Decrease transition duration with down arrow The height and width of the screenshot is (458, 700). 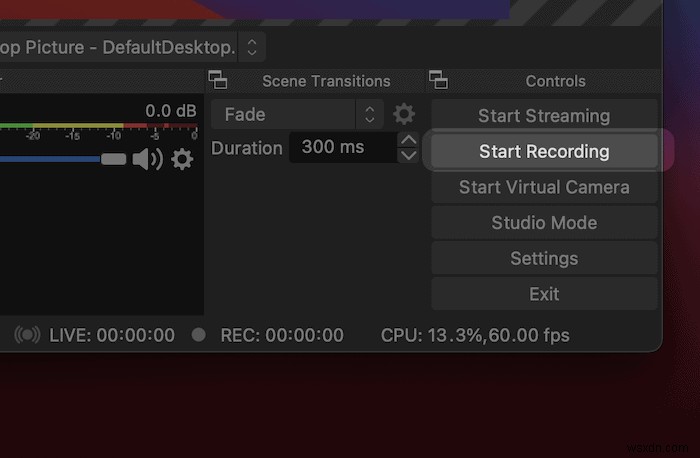point(408,155)
